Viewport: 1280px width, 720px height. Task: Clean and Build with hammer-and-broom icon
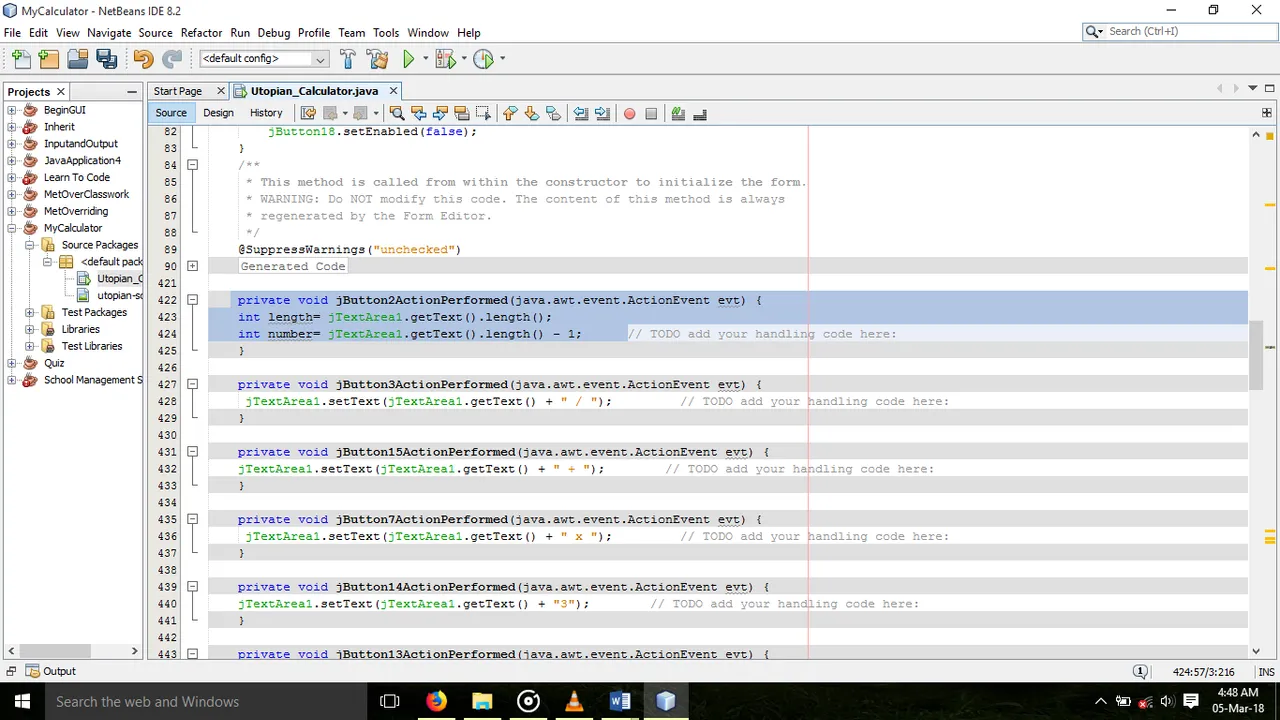click(379, 59)
